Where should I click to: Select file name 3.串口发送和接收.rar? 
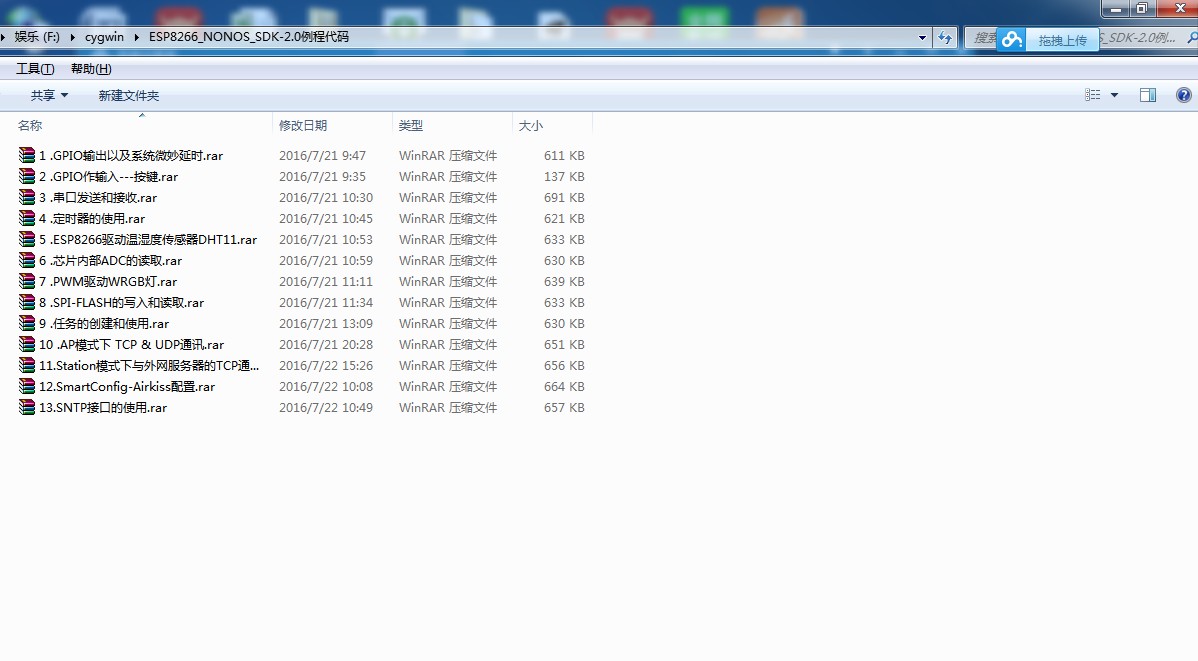(x=98, y=197)
